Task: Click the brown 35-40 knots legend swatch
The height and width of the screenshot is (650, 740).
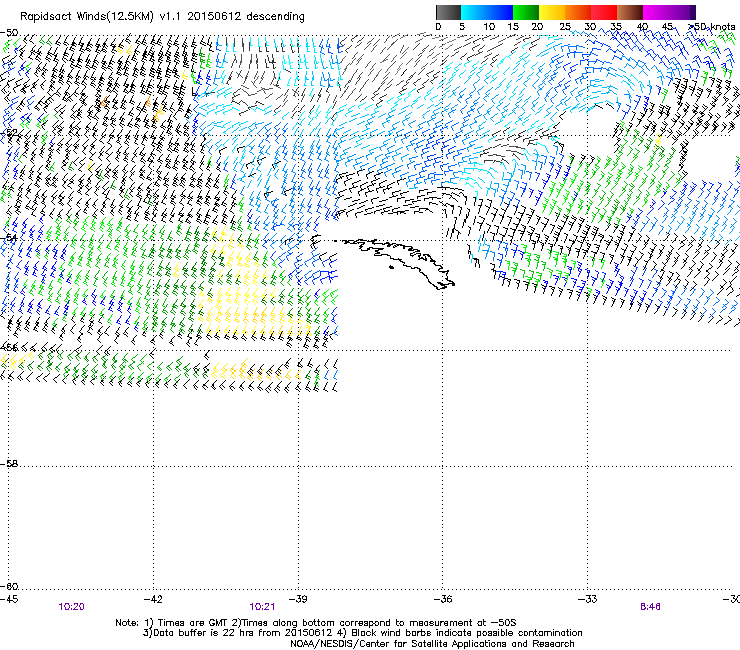Action: point(630,12)
